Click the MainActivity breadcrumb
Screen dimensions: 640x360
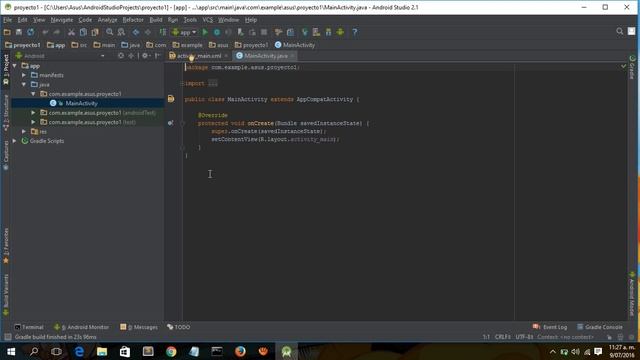(x=295, y=45)
